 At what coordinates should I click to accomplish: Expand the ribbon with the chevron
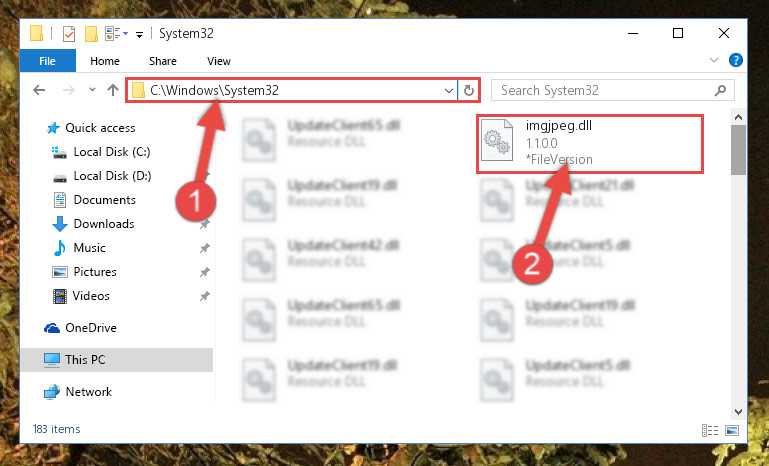click(714, 60)
